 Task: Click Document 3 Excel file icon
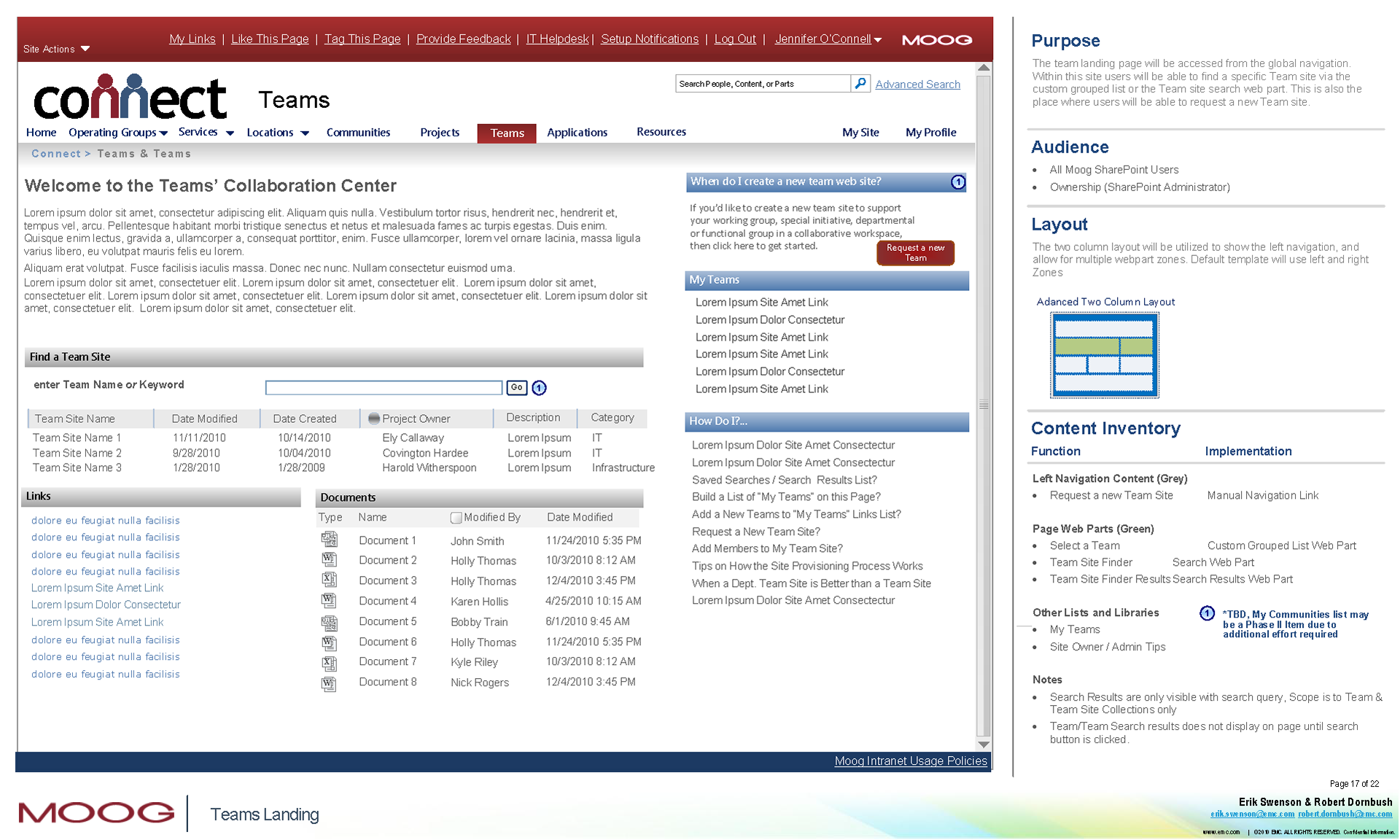coord(330,580)
